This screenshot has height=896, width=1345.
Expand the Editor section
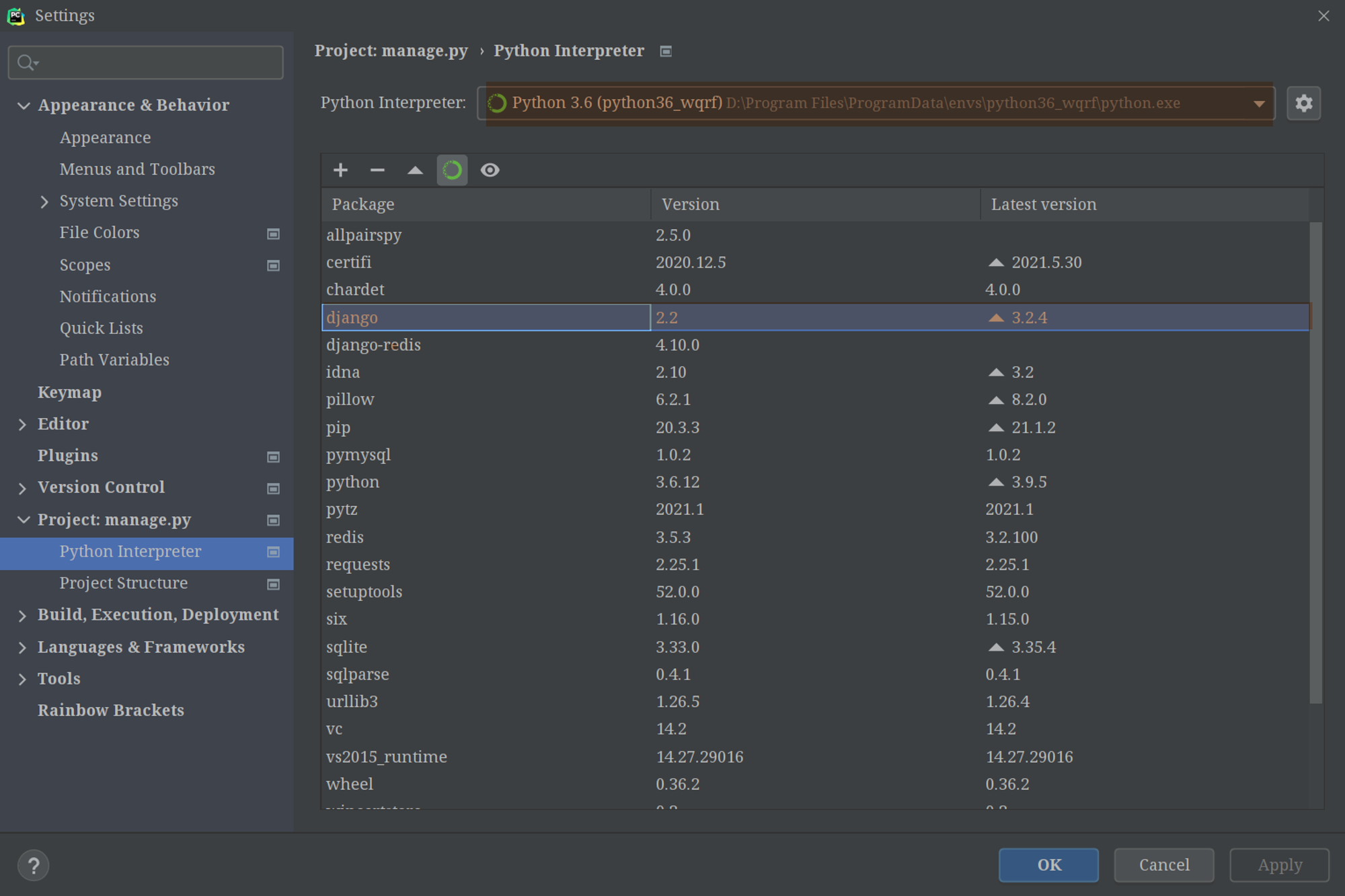tap(22, 424)
